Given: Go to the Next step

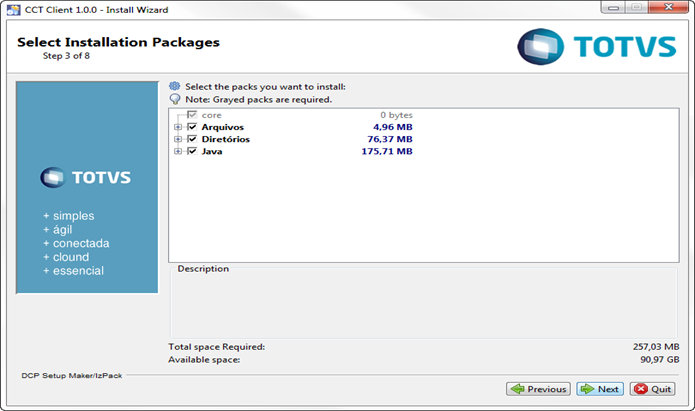Looking at the screenshot, I should 600,389.
